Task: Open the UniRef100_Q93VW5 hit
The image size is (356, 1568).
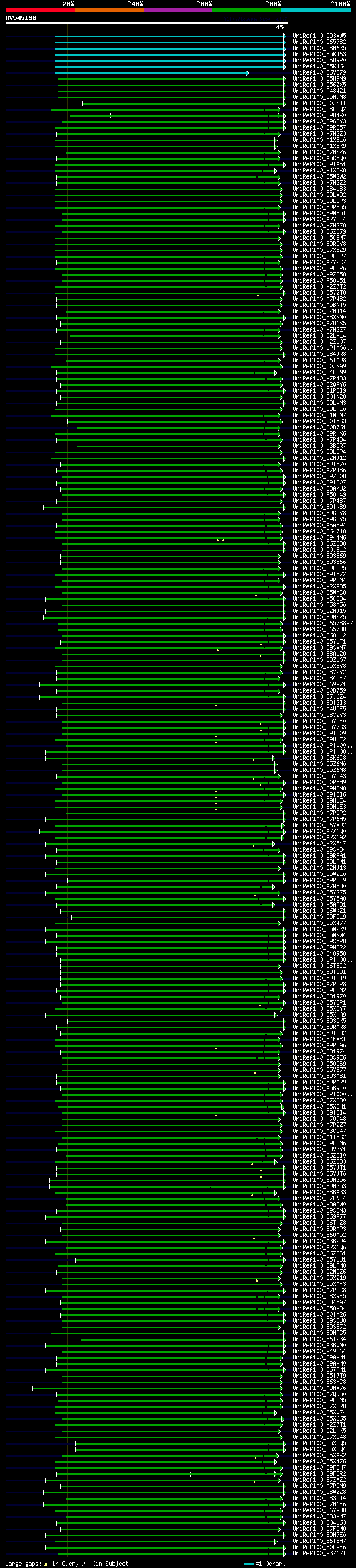Action: click(x=319, y=36)
